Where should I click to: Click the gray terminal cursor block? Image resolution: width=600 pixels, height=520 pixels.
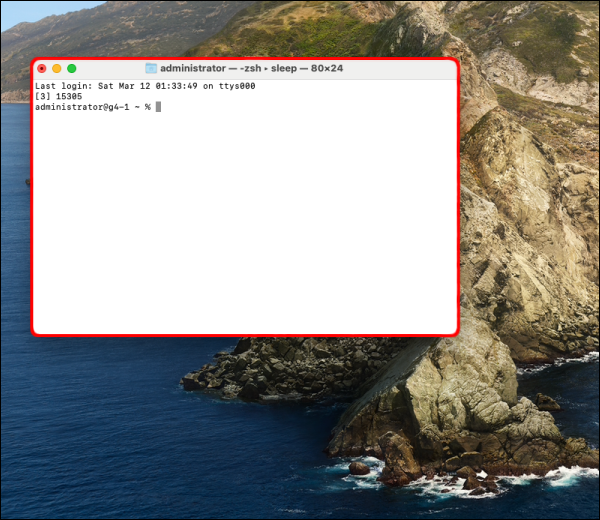(x=158, y=107)
